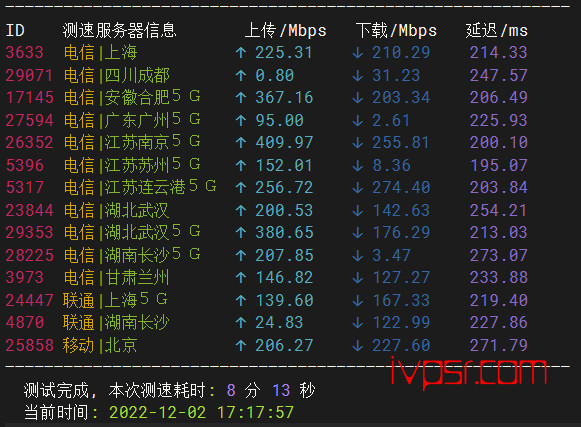The height and width of the screenshot is (427, 581).
Task: Click the 延迟/ms column header
Action: (497, 30)
